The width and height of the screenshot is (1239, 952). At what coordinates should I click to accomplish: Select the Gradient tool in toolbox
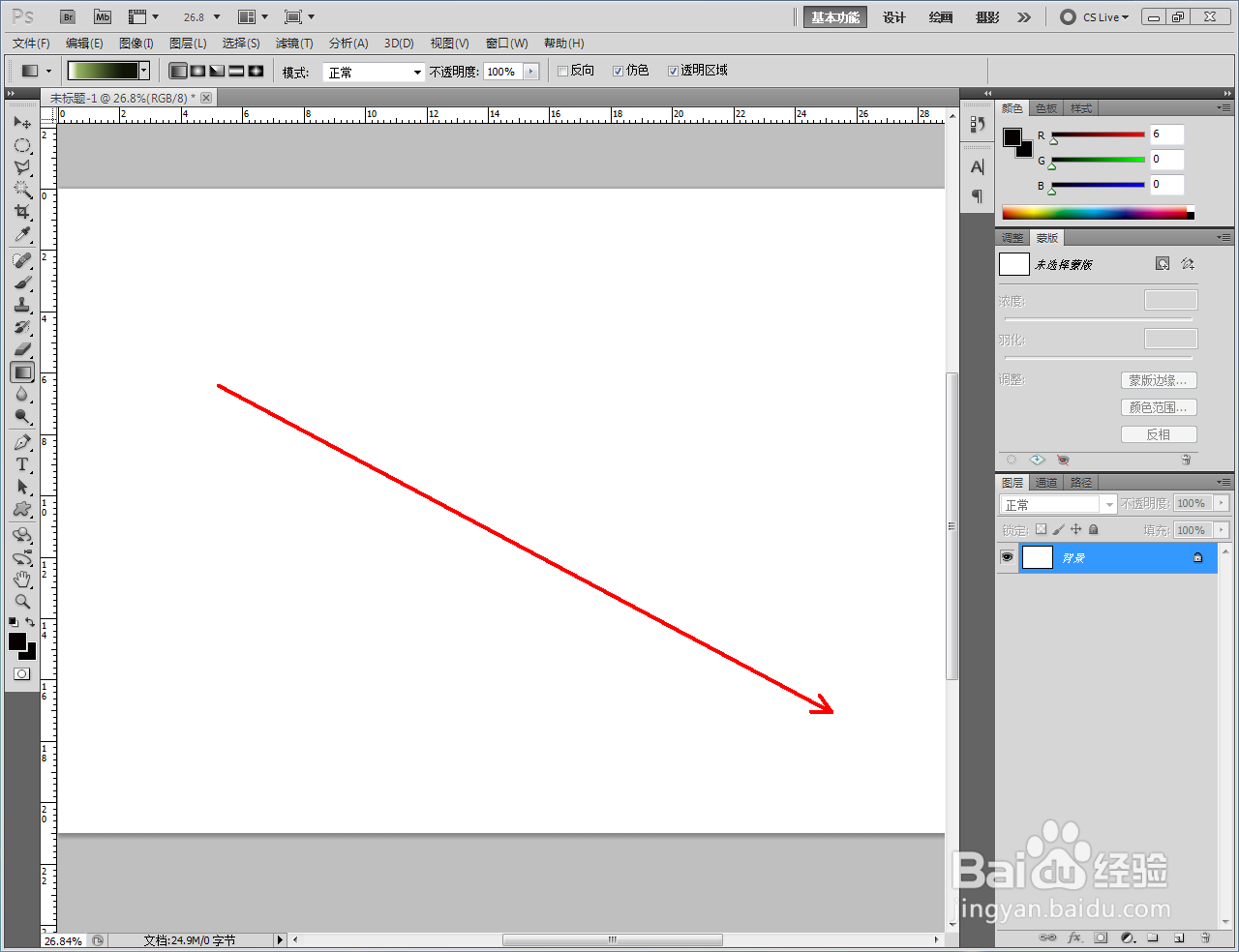click(x=22, y=372)
